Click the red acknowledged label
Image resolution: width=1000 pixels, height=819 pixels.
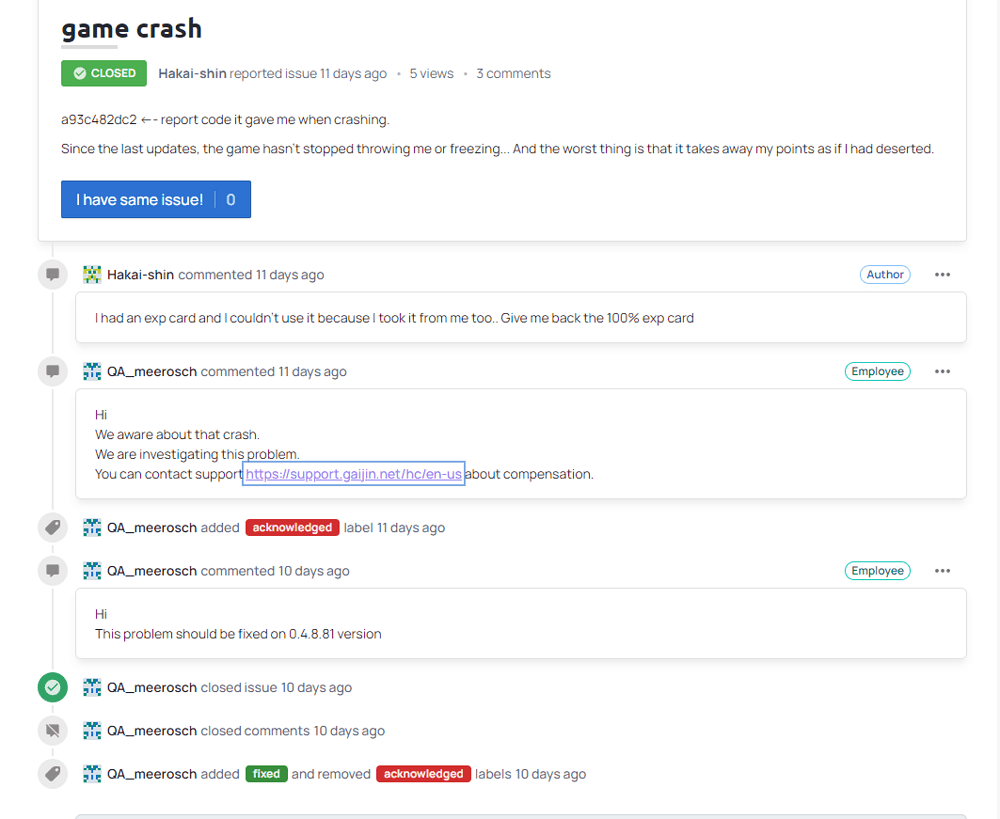(x=292, y=527)
